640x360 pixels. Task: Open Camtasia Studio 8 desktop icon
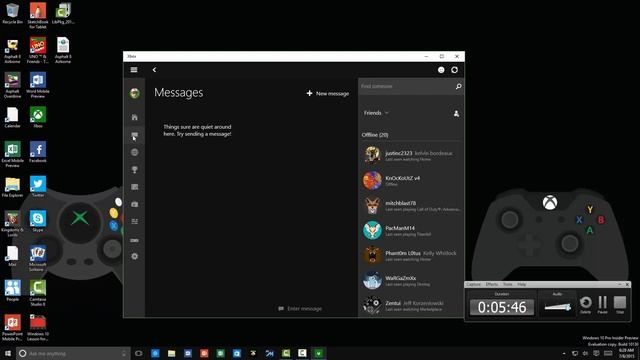point(38,293)
